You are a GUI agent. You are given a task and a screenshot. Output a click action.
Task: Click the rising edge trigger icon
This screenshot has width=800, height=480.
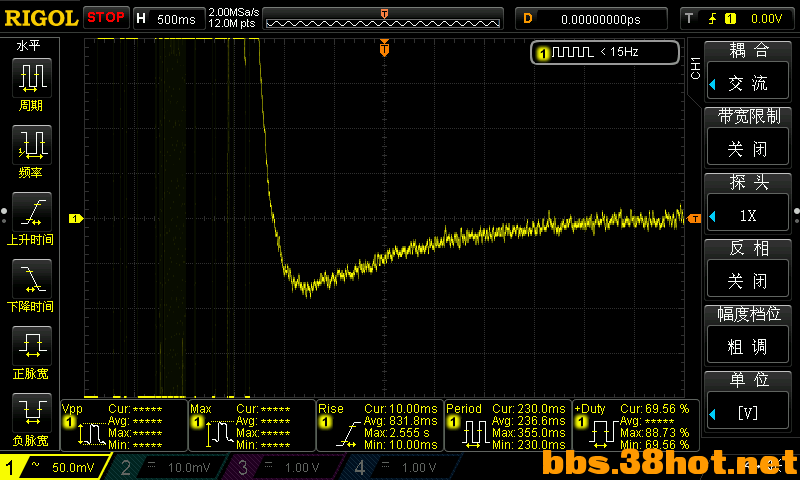pyautogui.click(x=712, y=19)
